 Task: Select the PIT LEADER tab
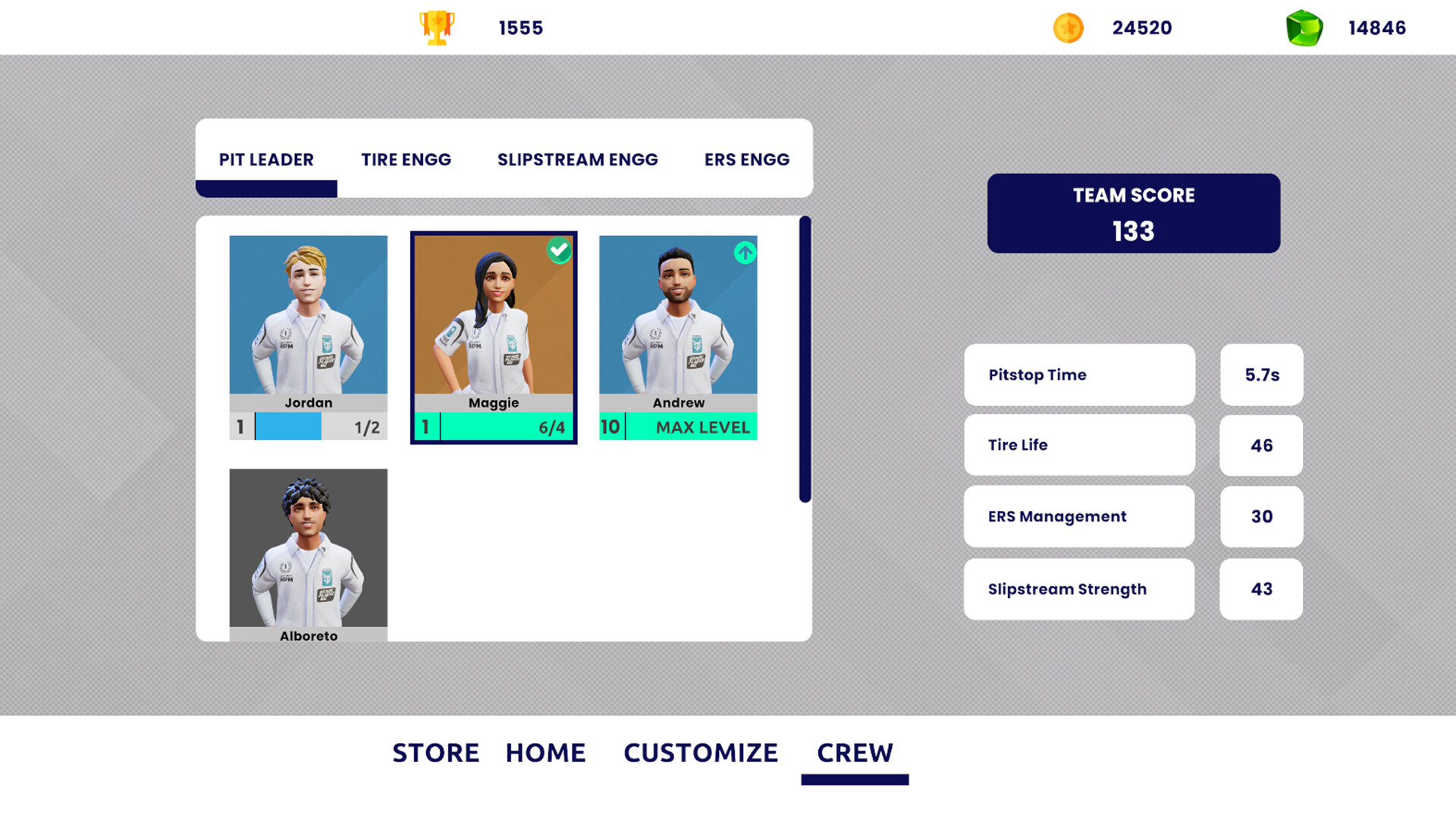[266, 160]
